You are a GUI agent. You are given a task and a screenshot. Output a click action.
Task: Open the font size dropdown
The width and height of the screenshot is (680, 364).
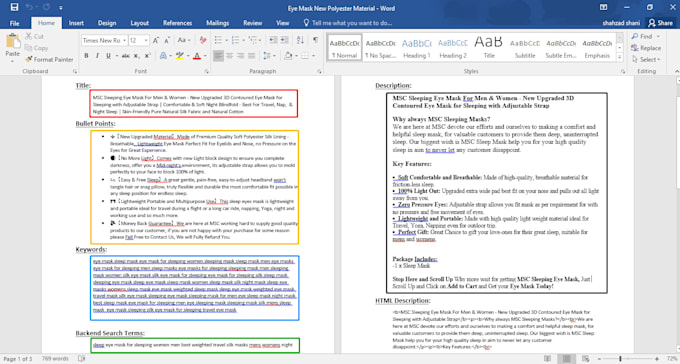[x=146, y=40]
